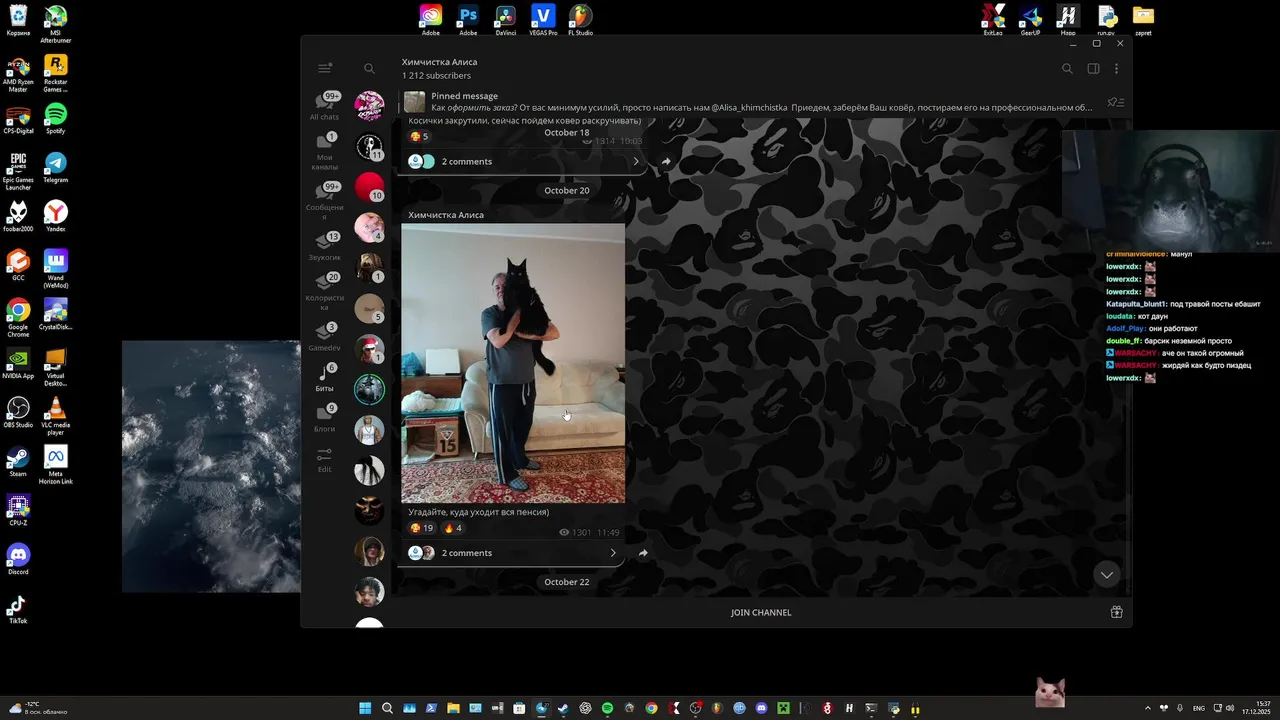Search inside the Химчистка Алиса channel
Screen dimensions: 1280x720
(1067, 69)
